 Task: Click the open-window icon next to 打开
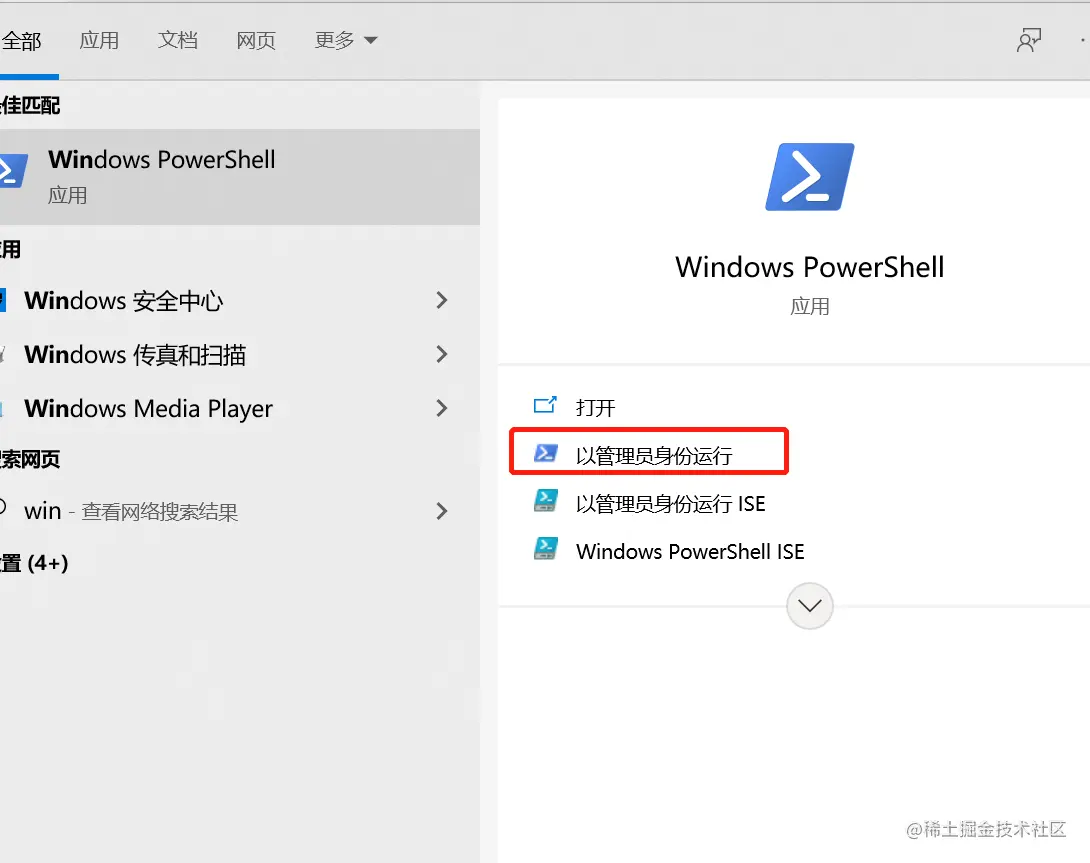pos(545,405)
